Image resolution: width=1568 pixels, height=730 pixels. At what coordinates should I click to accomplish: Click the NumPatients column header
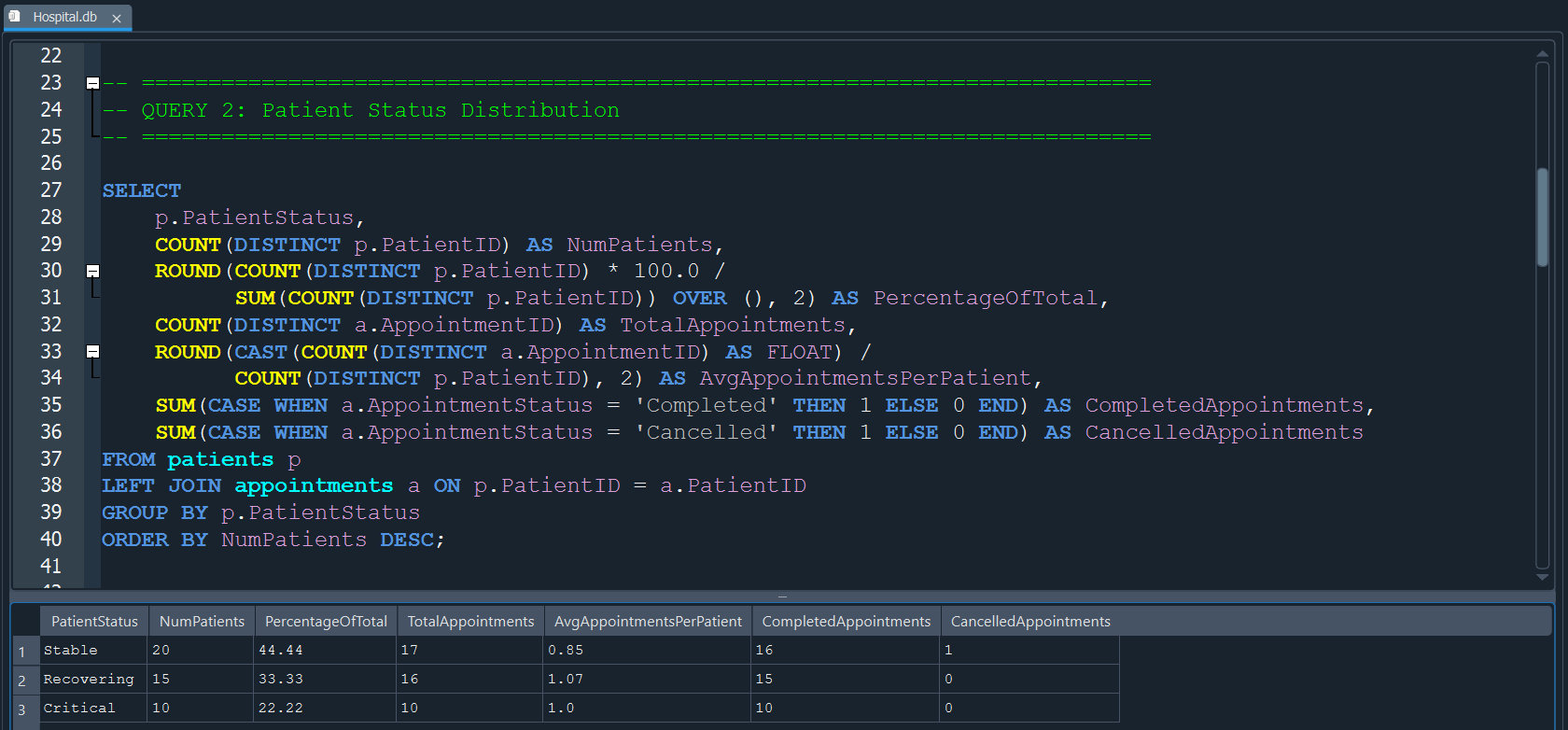coord(202,622)
